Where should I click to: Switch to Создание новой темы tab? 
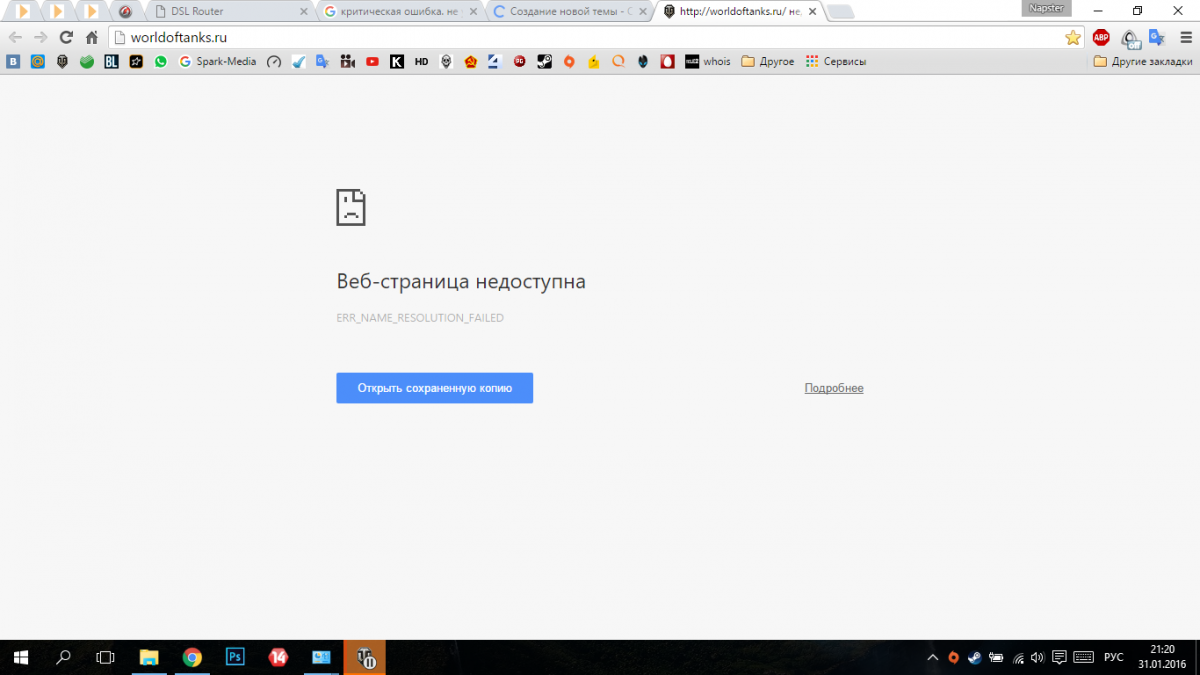point(568,11)
